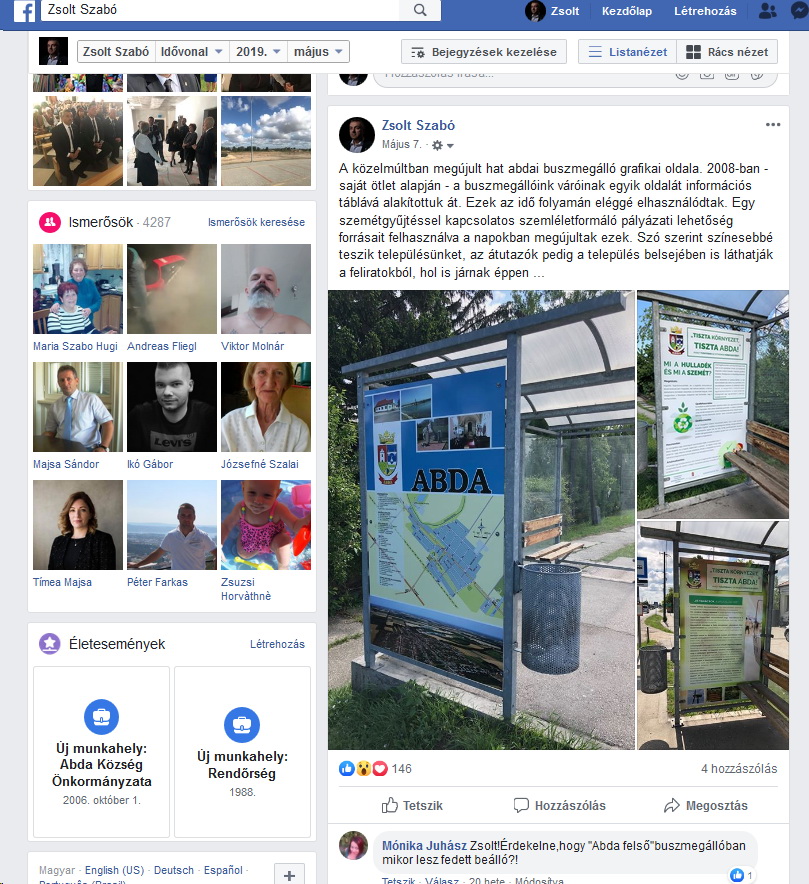Open post privacy gear dropdown
Viewport: 809px width, 884px height.
click(443, 145)
